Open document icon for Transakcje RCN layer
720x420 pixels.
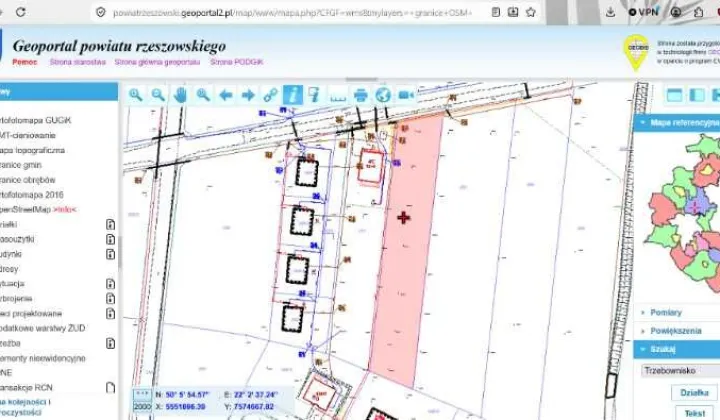110,387
